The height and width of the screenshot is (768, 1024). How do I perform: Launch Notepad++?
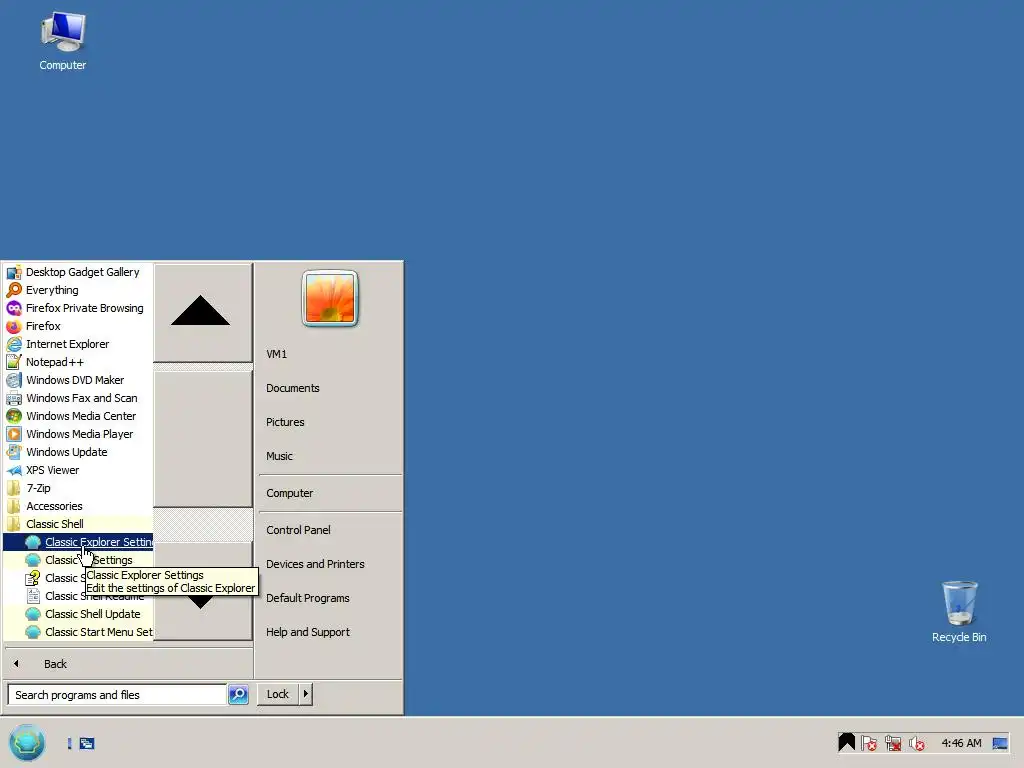[x=78, y=362]
